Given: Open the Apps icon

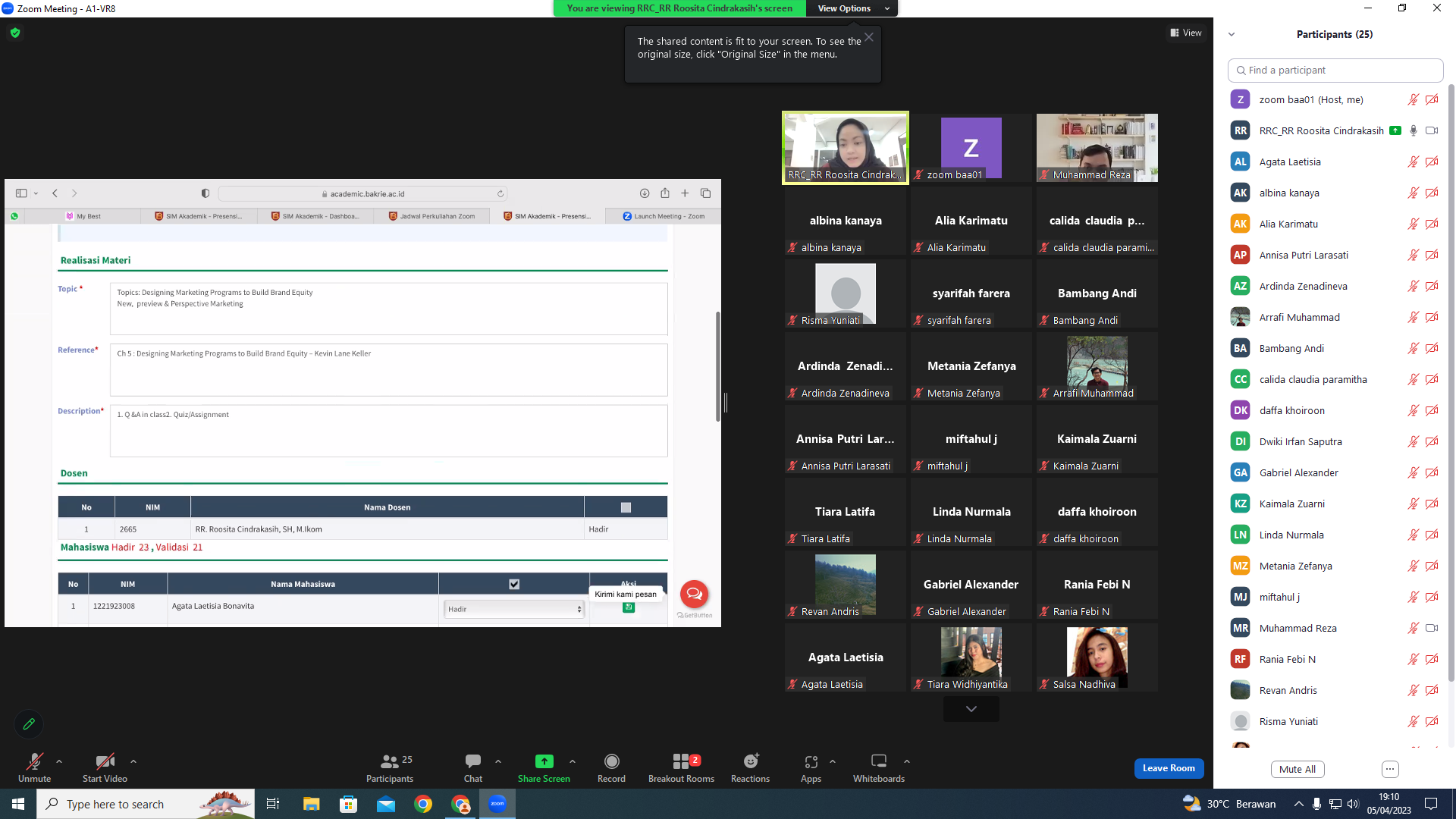Looking at the screenshot, I should (x=811, y=761).
